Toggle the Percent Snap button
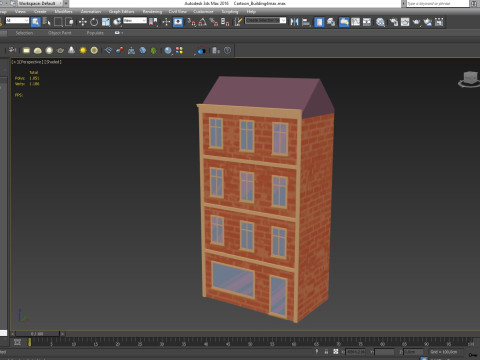The width and height of the screenshot is (480, 360). [214, 22]
